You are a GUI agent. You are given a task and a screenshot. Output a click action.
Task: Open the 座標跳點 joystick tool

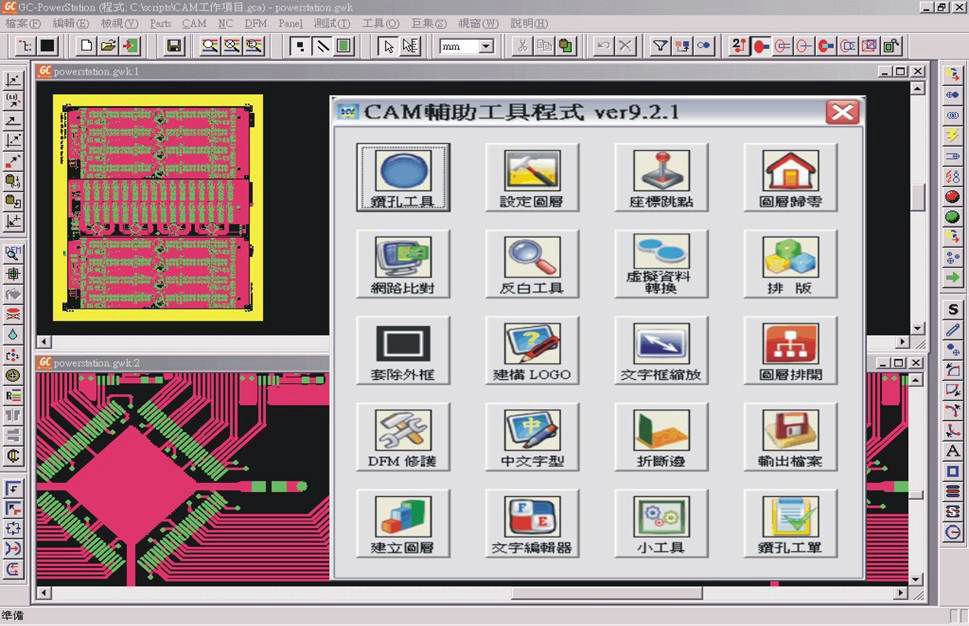click(x=661, y=176)
